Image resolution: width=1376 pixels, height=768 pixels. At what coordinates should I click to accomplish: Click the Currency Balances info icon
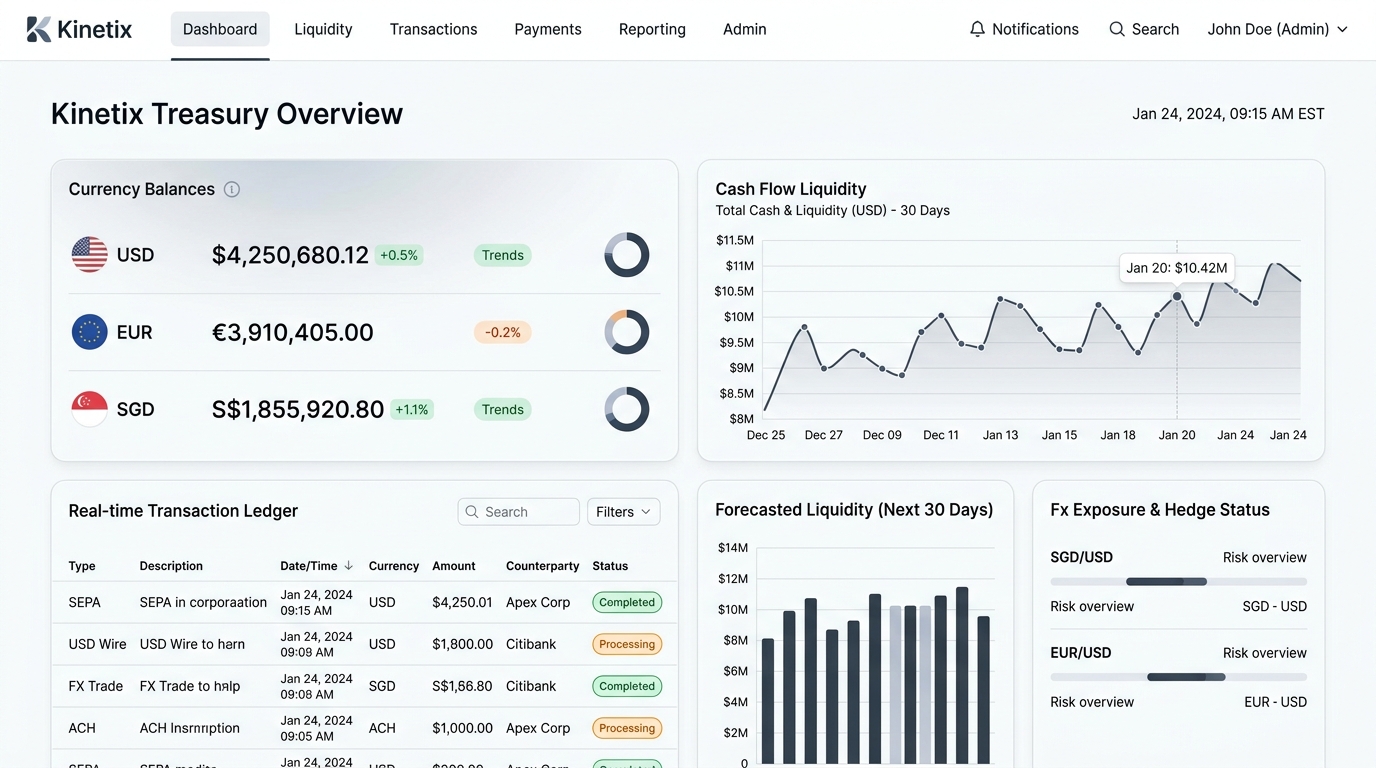pos(232,189)
